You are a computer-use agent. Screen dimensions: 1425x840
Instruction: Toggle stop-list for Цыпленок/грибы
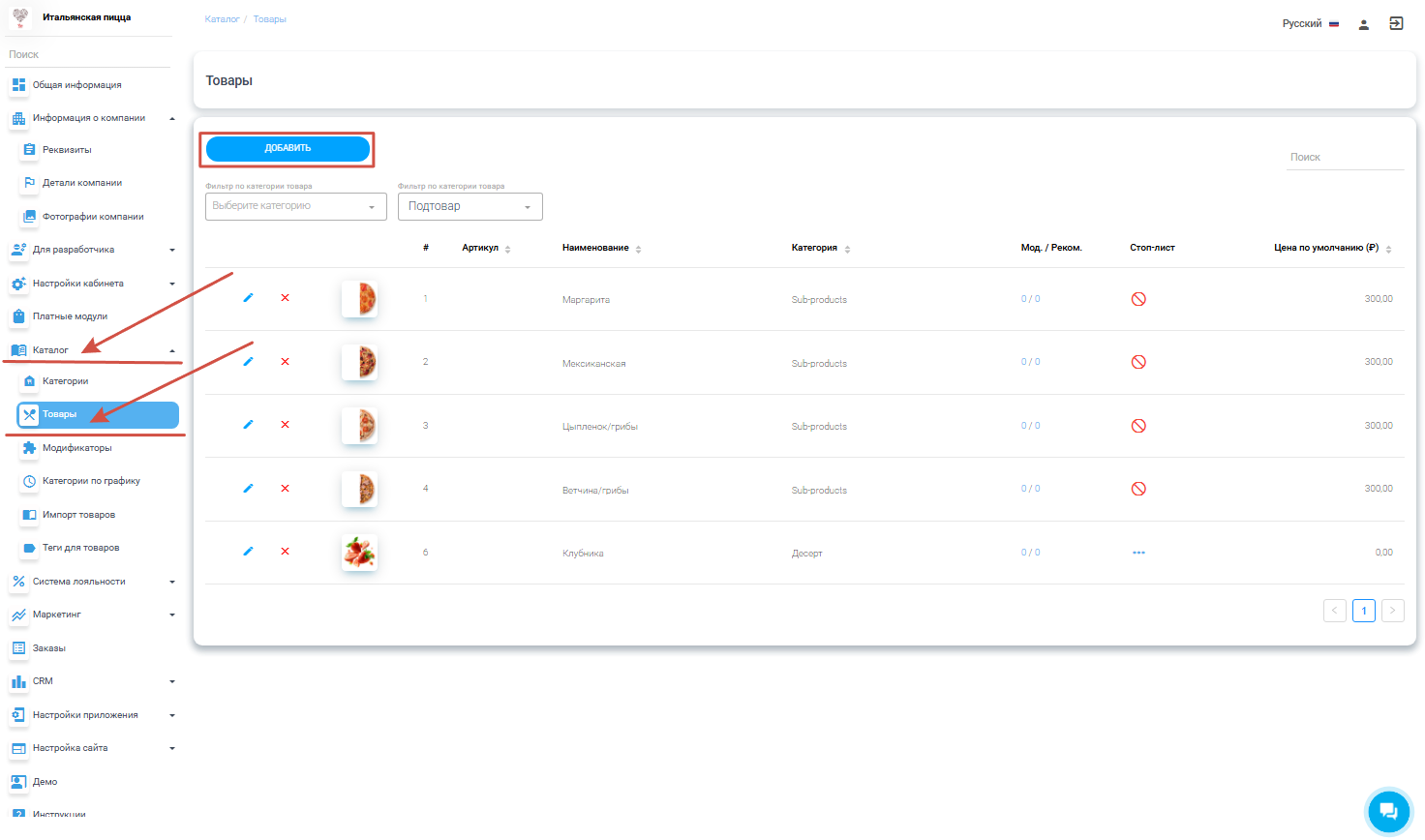pos(1138,426)
